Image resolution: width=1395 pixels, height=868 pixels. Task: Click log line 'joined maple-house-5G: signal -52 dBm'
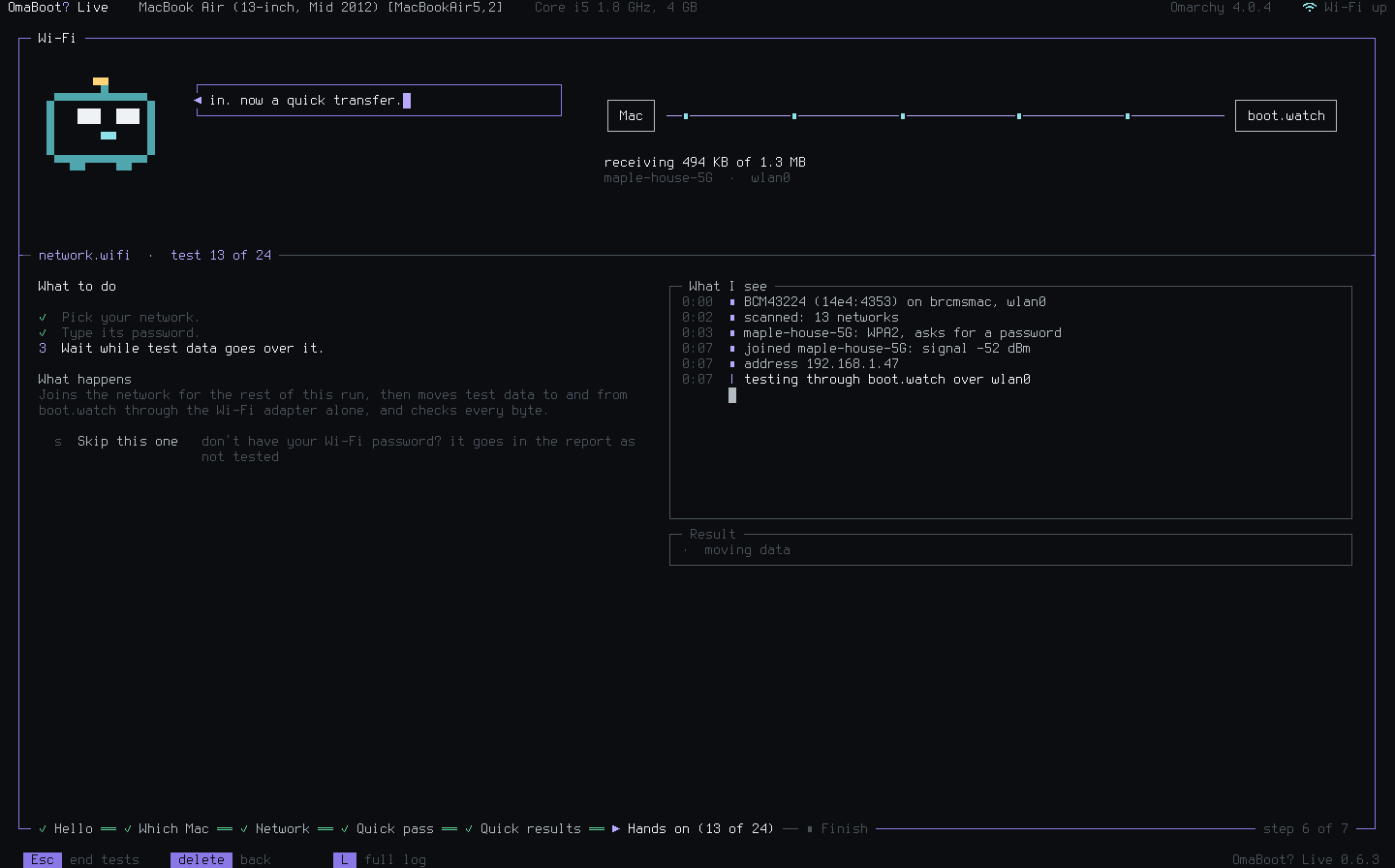click(887, 349)
